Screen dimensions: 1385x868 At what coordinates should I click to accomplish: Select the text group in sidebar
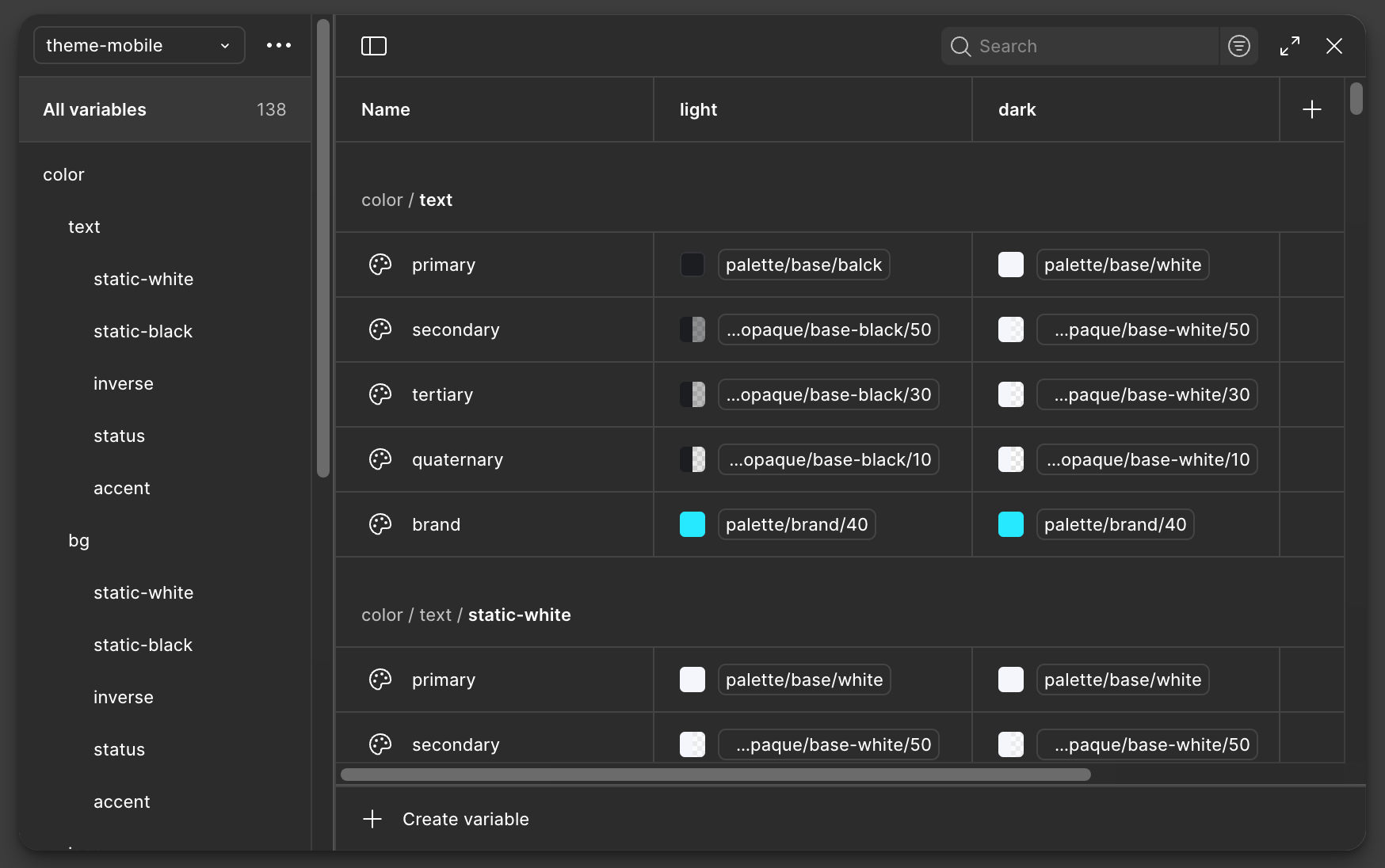click(84, 227)
